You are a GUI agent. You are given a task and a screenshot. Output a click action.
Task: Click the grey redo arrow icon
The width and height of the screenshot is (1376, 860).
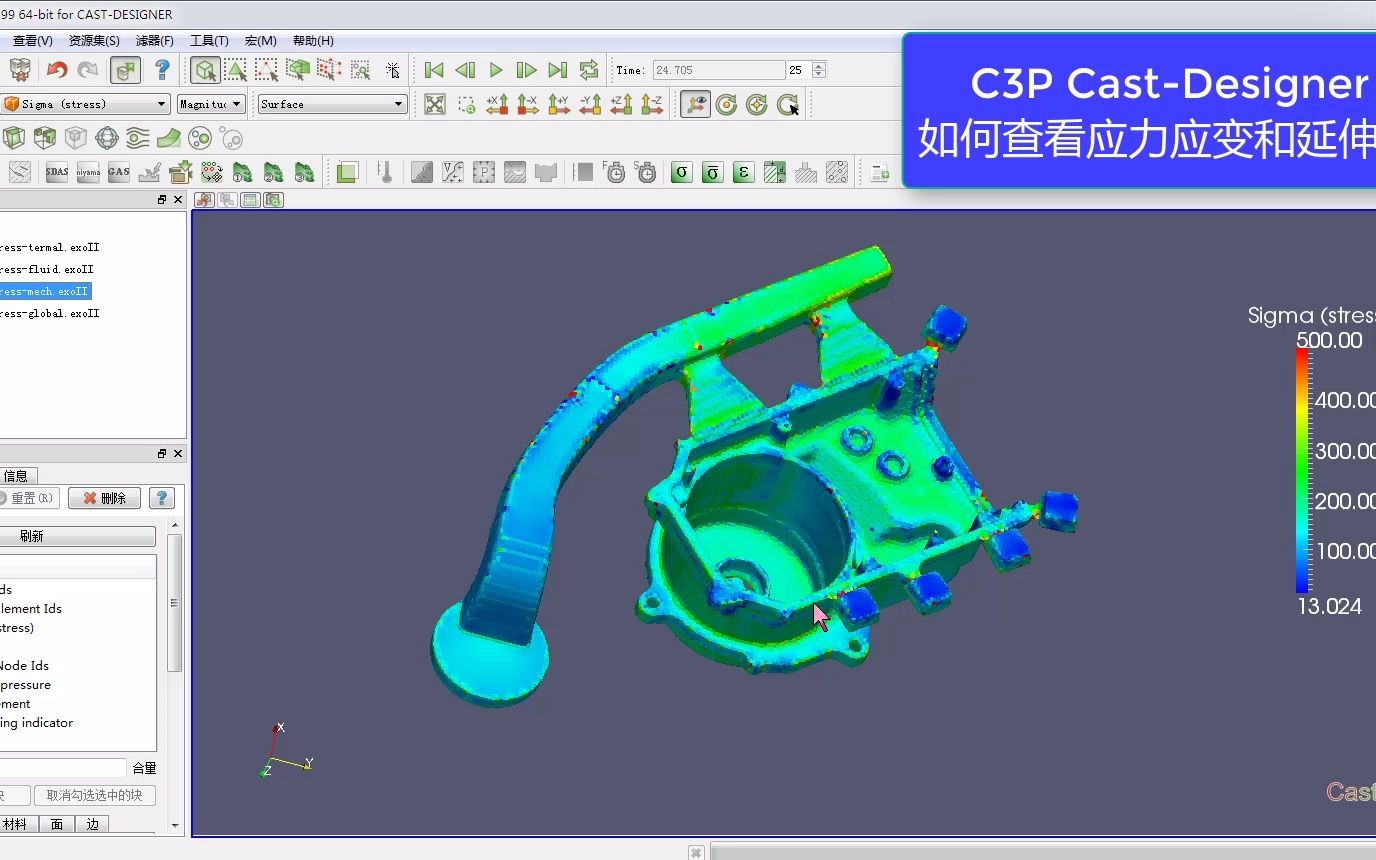pyautogui.click(x=88, y=70)
